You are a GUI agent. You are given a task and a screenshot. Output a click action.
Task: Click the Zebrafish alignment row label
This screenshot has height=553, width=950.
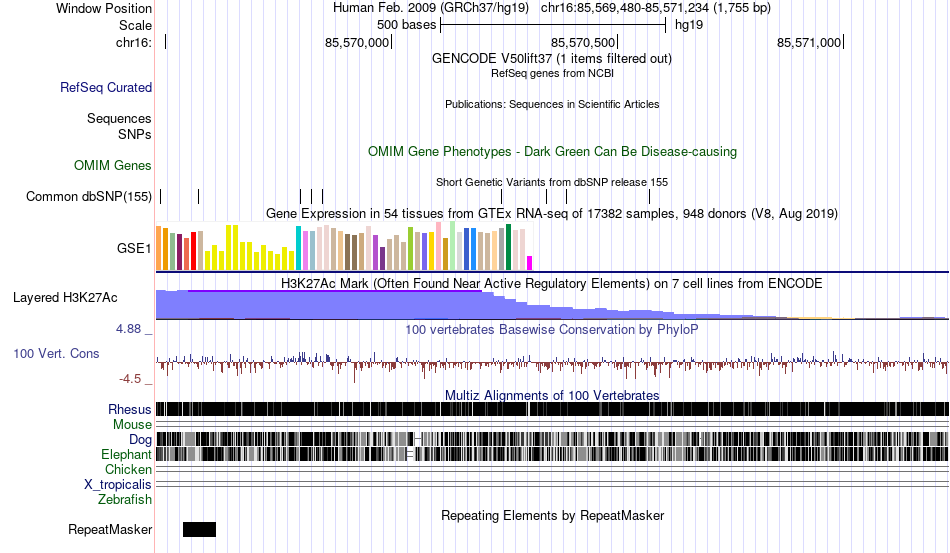tap(125, 499)
